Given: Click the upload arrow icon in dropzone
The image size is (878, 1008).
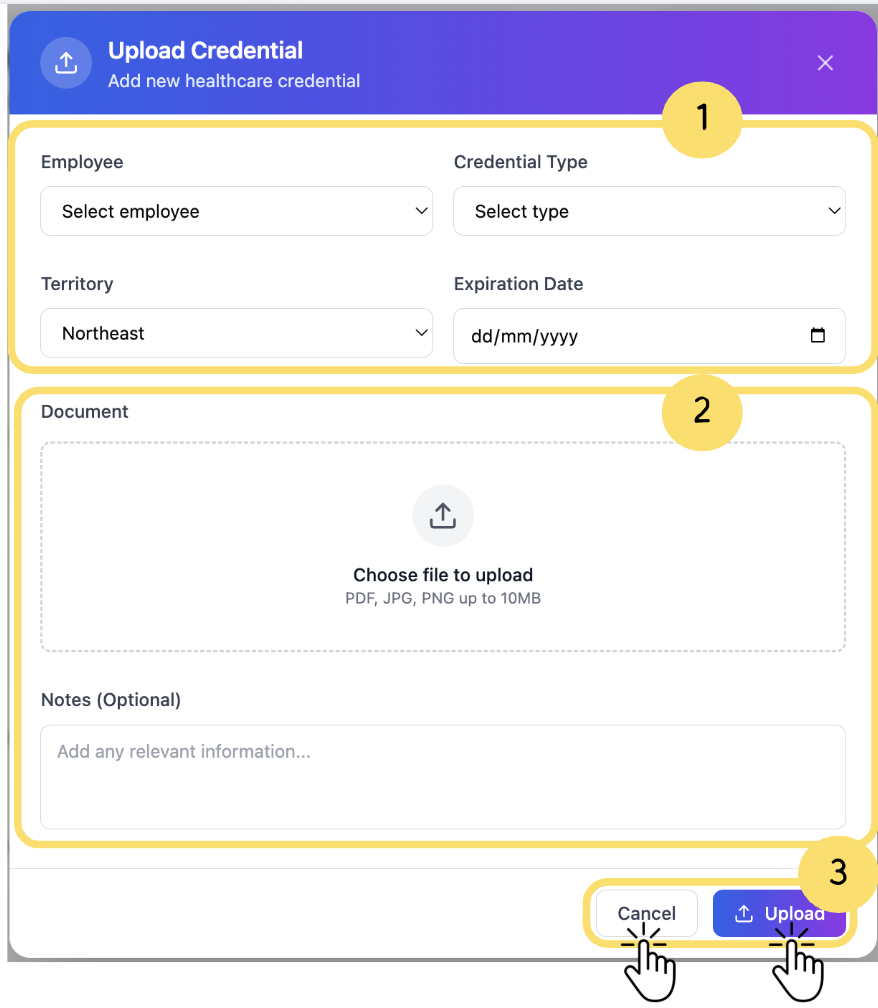Looking at the screenshot, I should 443,516.
